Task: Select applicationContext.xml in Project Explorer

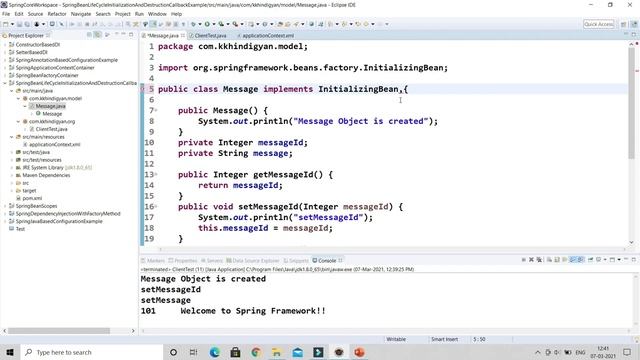Action: [54, 144]
